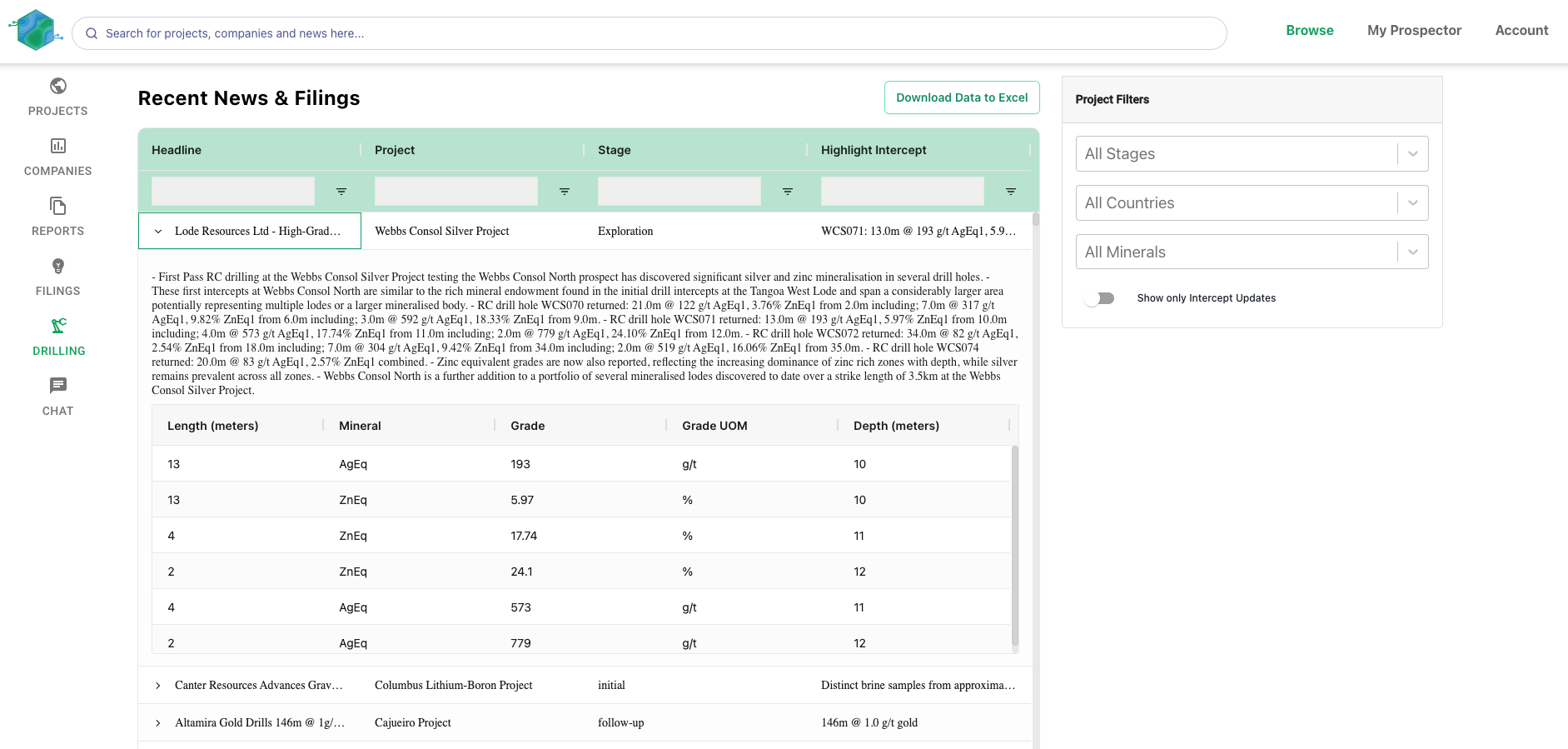This screenshot has width=1568, height=749.
Task: Open the All Countries dropdown
Action: (x=1252, y=203)
